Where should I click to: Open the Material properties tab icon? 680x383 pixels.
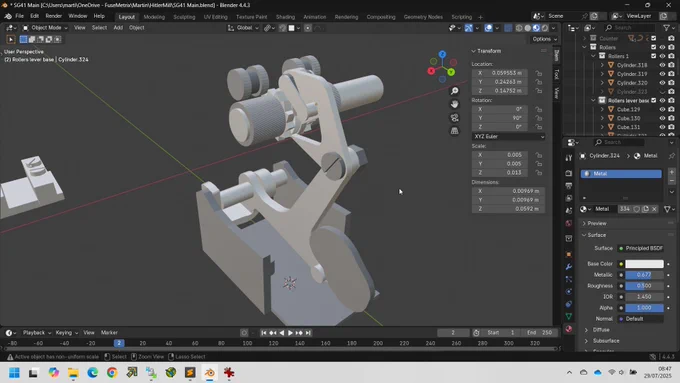tap(569, 329)
